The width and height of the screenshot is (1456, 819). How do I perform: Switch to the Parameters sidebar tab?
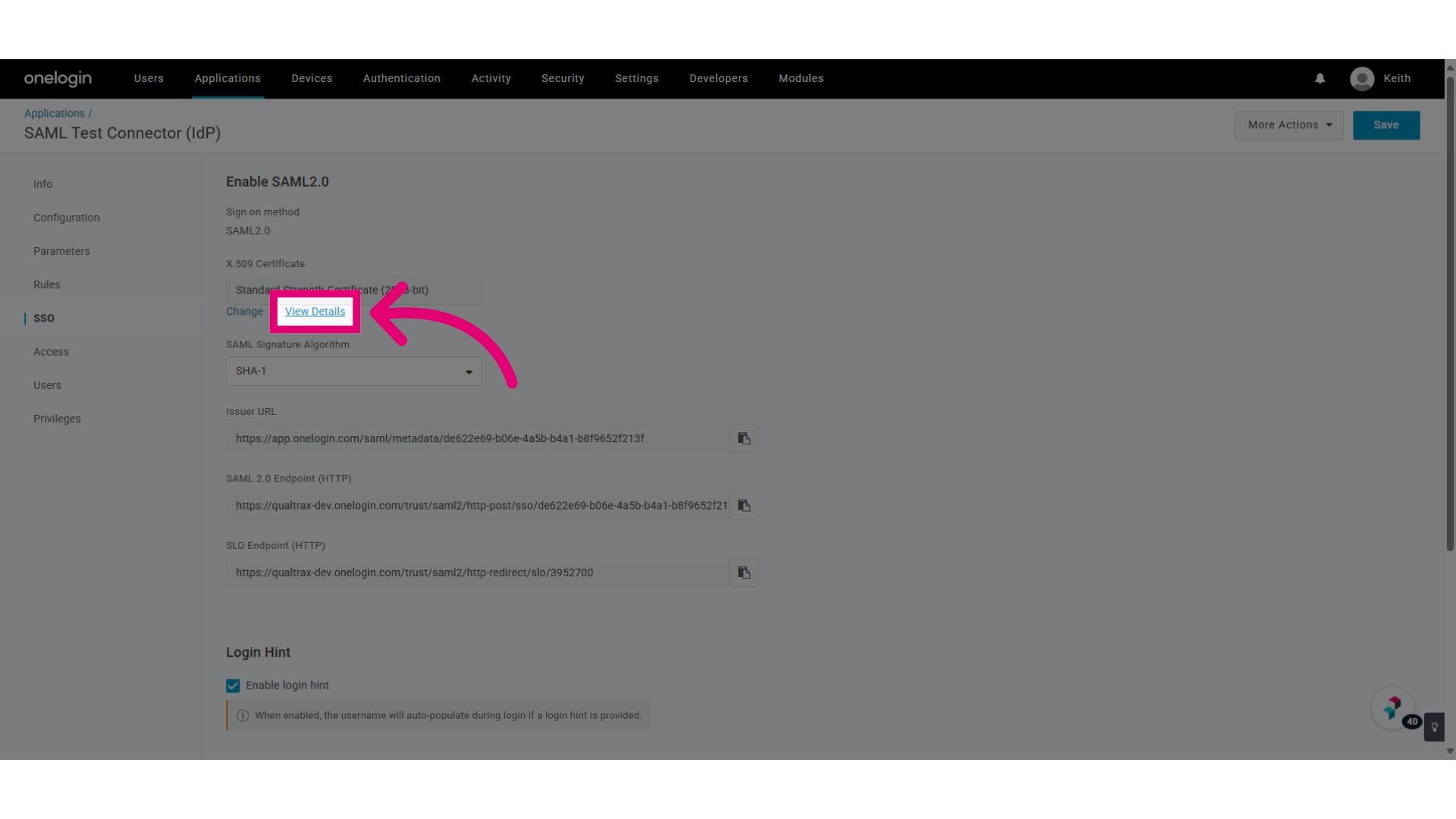click(x=61, y=251)
